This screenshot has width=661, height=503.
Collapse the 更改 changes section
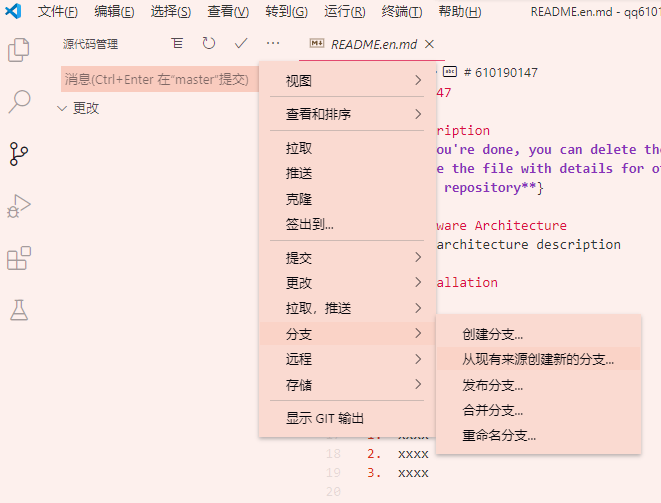pyautogui.click(x=62, y=108)
